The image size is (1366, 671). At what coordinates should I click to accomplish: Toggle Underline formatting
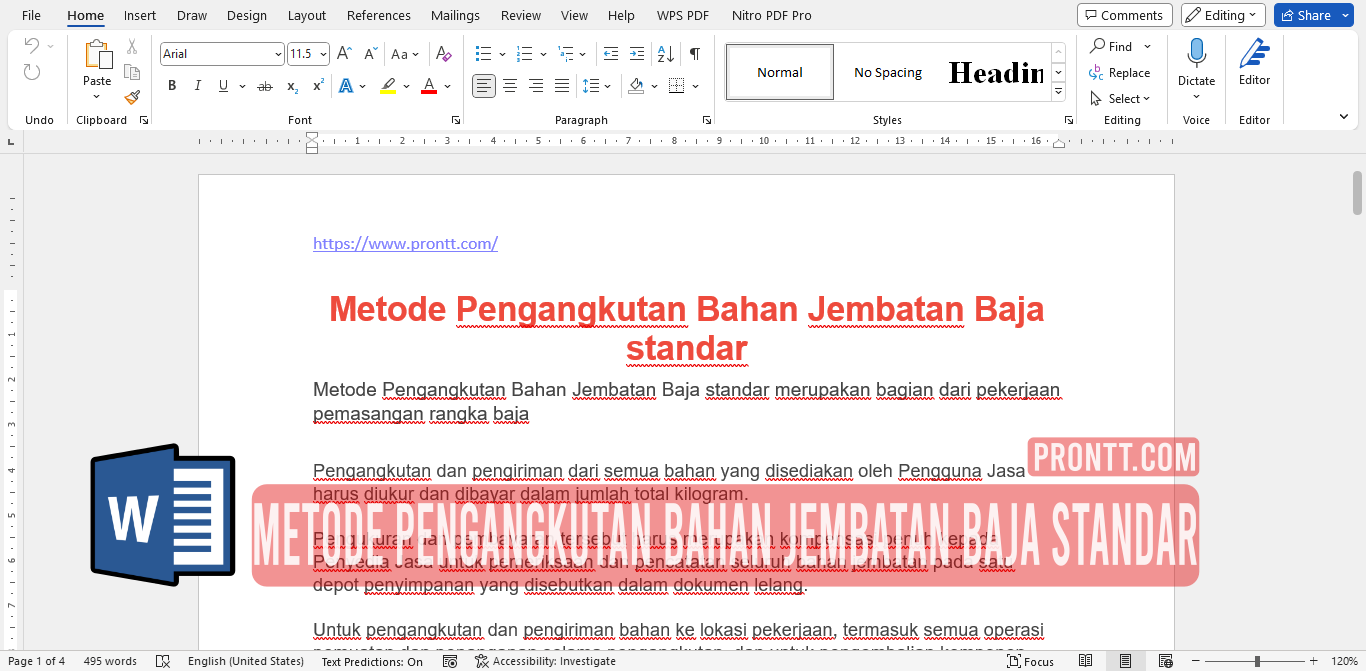223,87
